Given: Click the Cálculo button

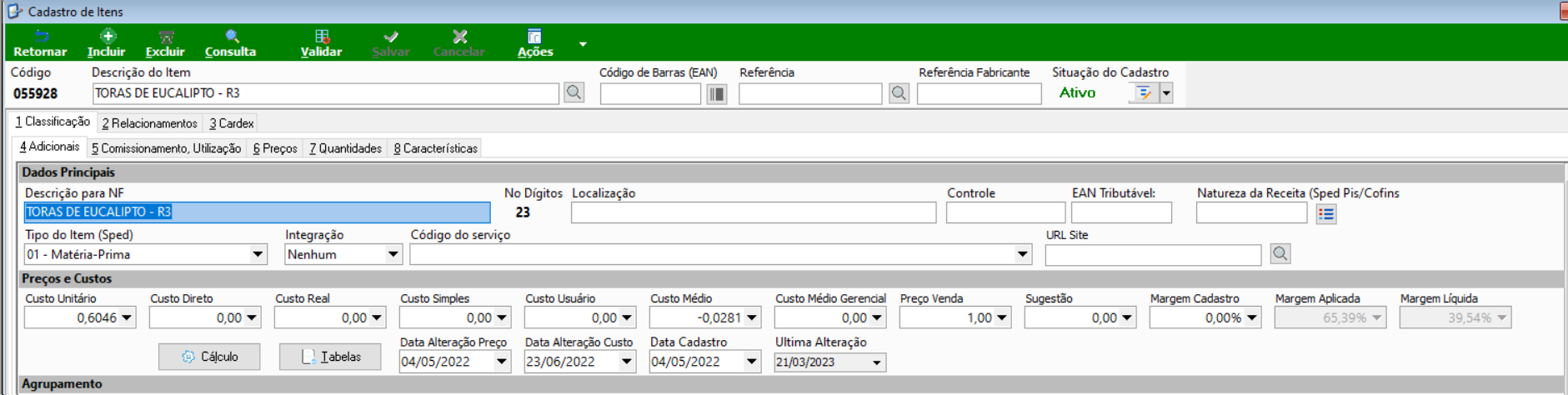Looking at the screenshot, I should [x=209, y=357].
